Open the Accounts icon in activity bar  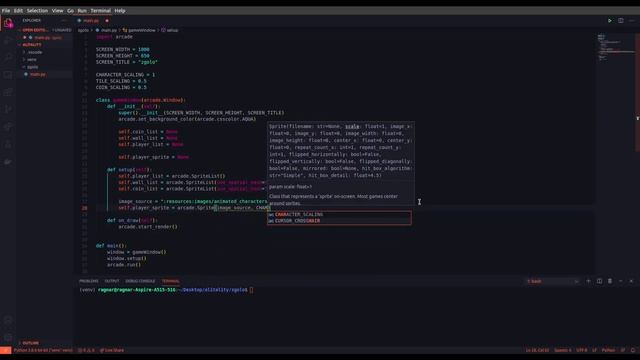coord(8,320)
